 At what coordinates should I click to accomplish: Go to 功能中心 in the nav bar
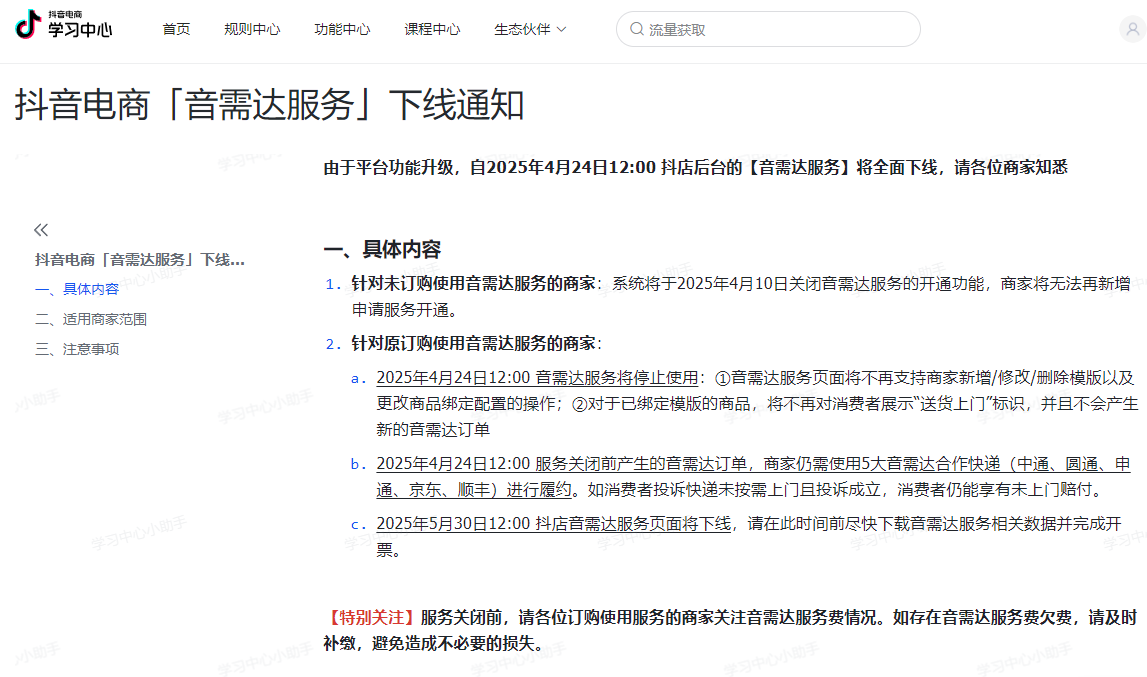(x=342, y=29)
